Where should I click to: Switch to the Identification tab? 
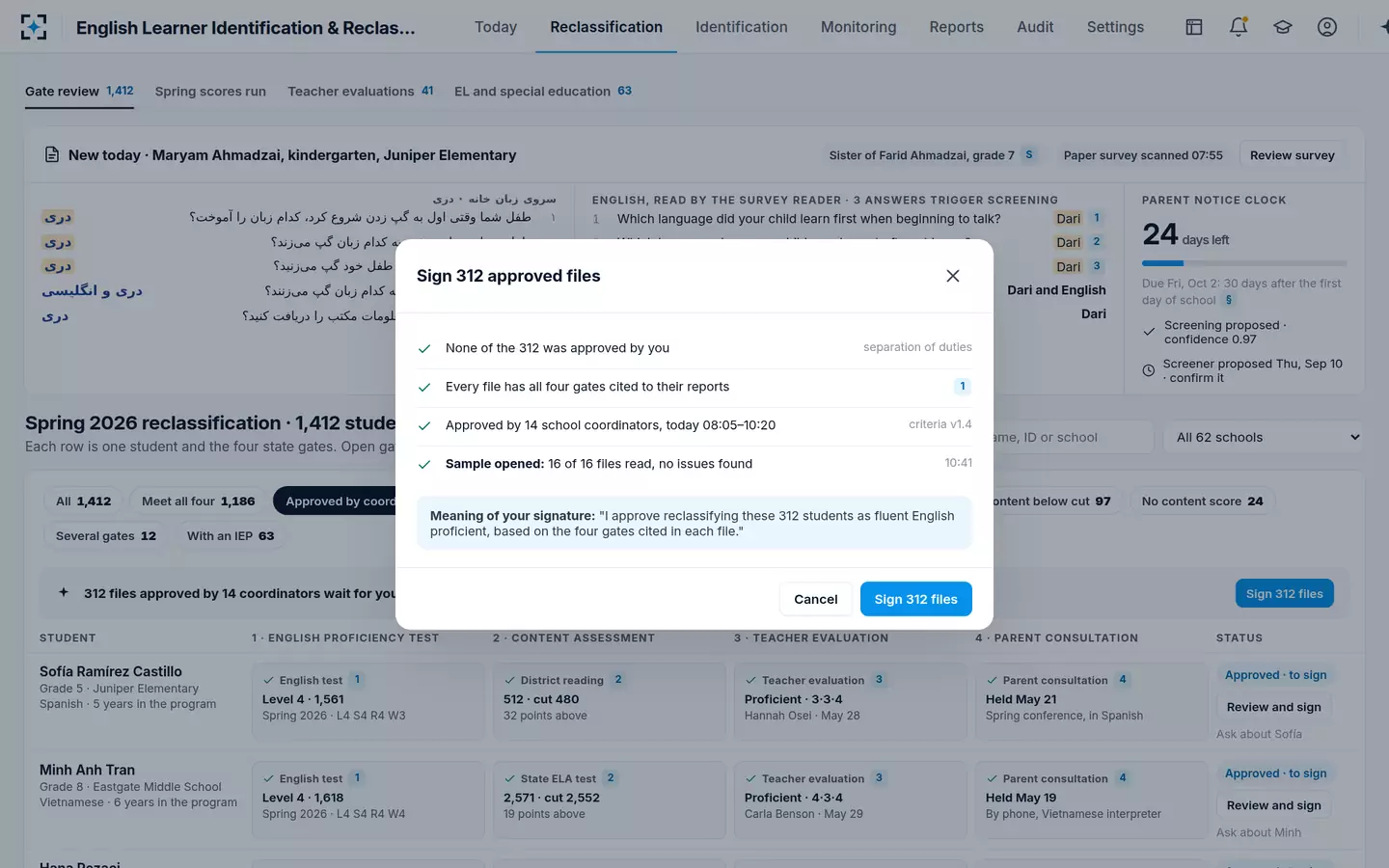[x=742, y=27]
